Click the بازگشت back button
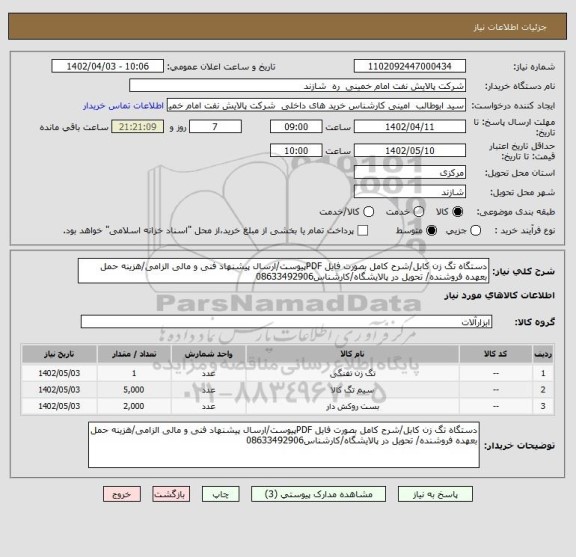Screen dimensions: 576x557 [171, 494]
